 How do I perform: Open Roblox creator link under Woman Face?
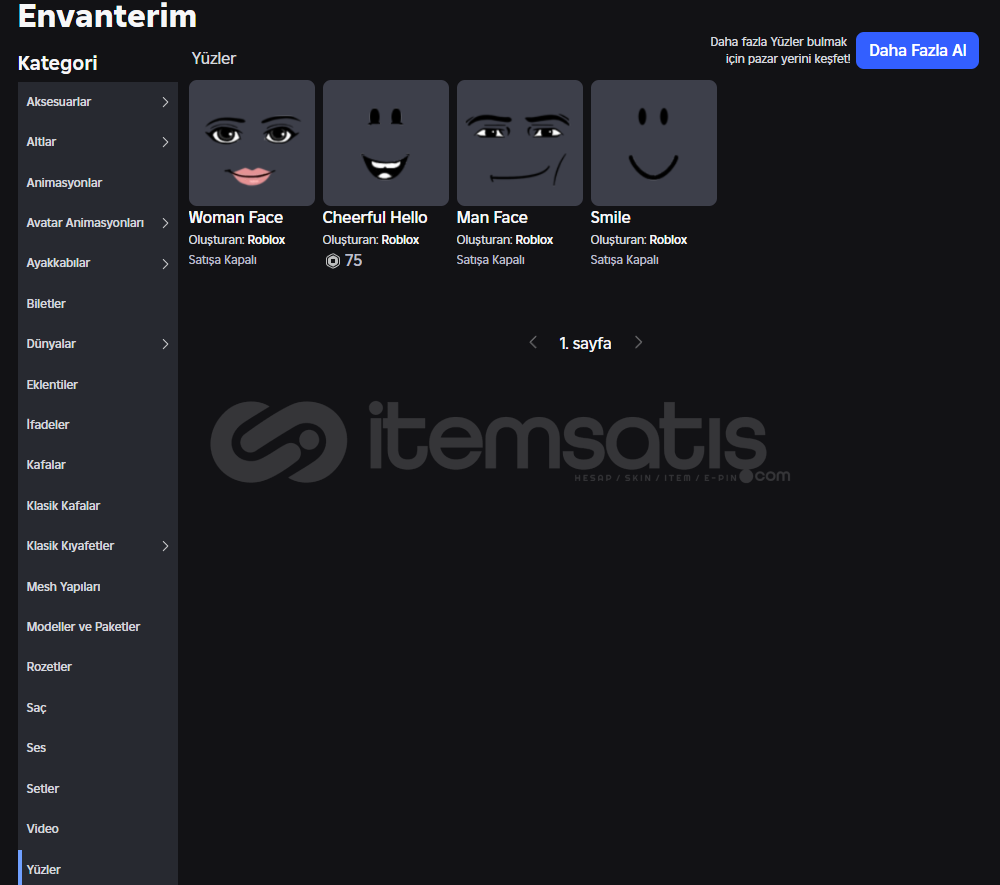point(266,240)
